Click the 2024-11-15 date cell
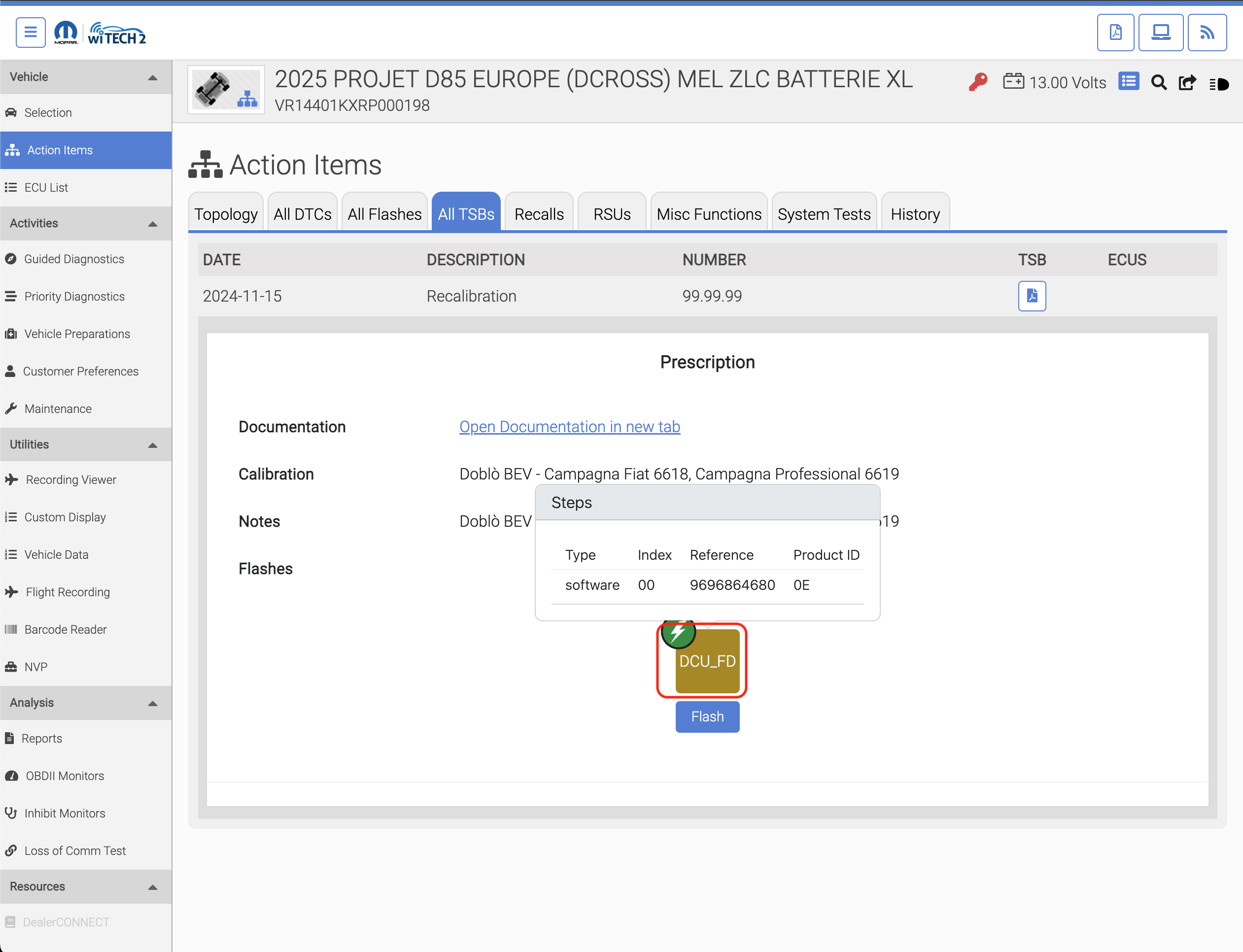Viewport: 1243px width, 952px height. coord(242,296)
